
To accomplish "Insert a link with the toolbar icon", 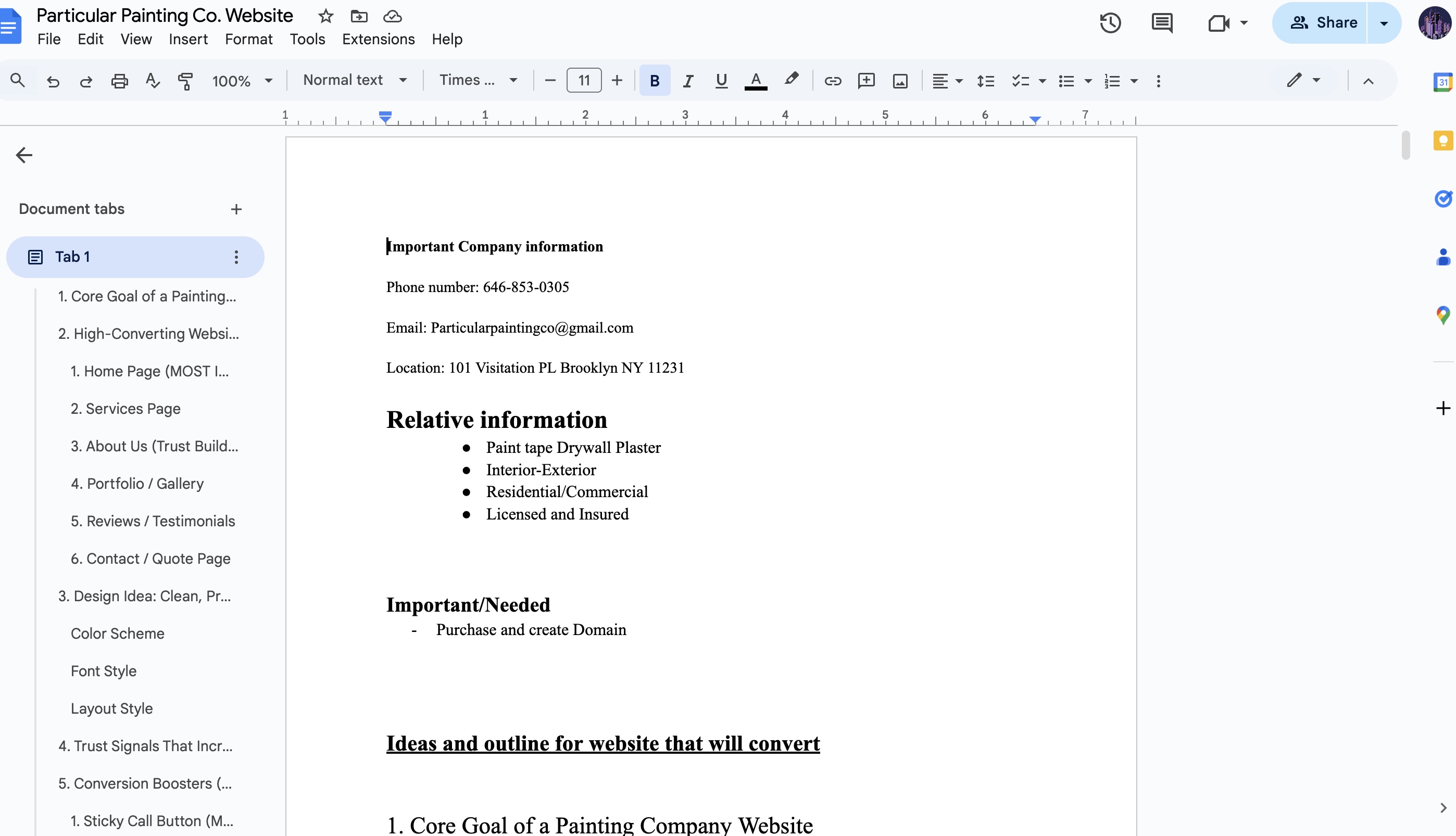I will [833, 81].
